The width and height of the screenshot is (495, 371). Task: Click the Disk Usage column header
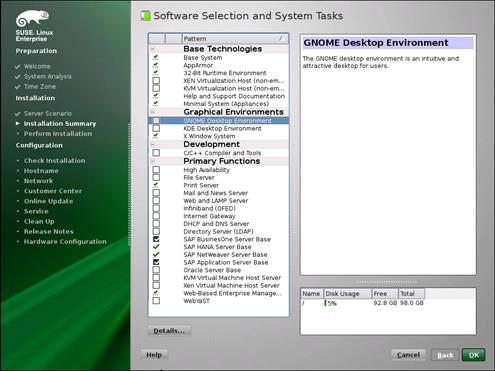(347, 294)
